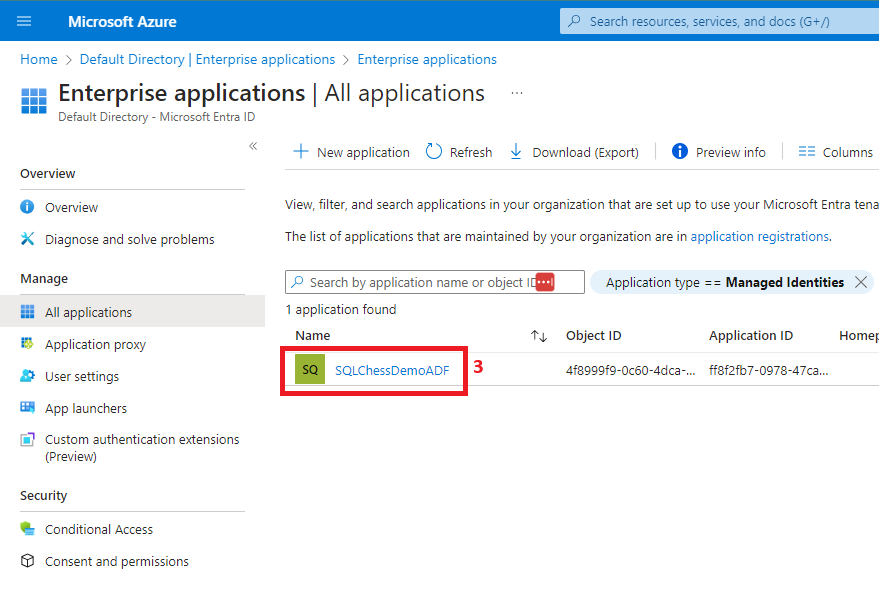Click the Diagnose and solve problems wrench icon

pyautogui.click(x=27, y=239)
